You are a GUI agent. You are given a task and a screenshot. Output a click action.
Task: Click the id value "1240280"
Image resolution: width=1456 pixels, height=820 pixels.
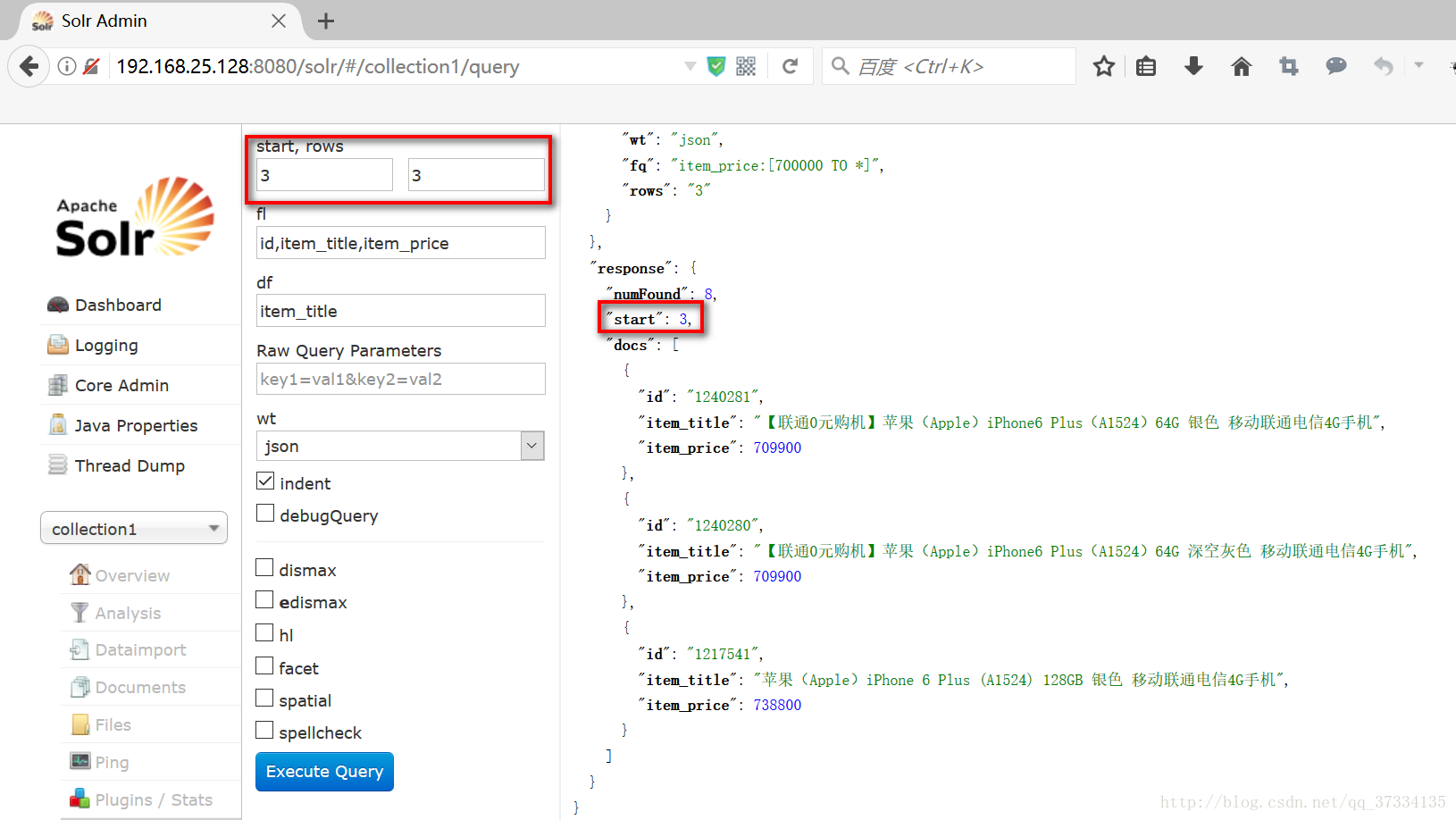724,525
